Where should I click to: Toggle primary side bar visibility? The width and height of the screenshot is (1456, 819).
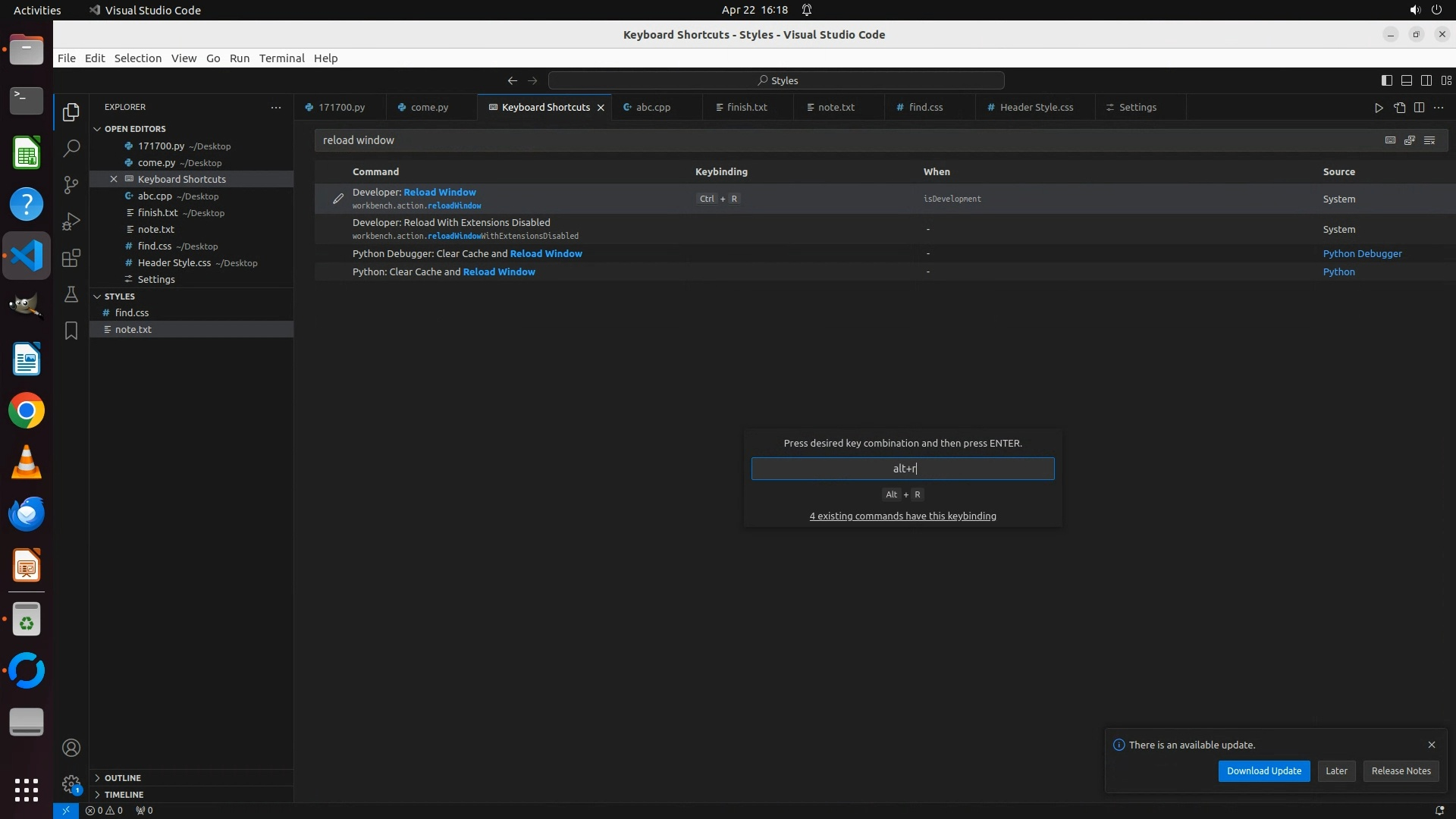pos(1386,80)
